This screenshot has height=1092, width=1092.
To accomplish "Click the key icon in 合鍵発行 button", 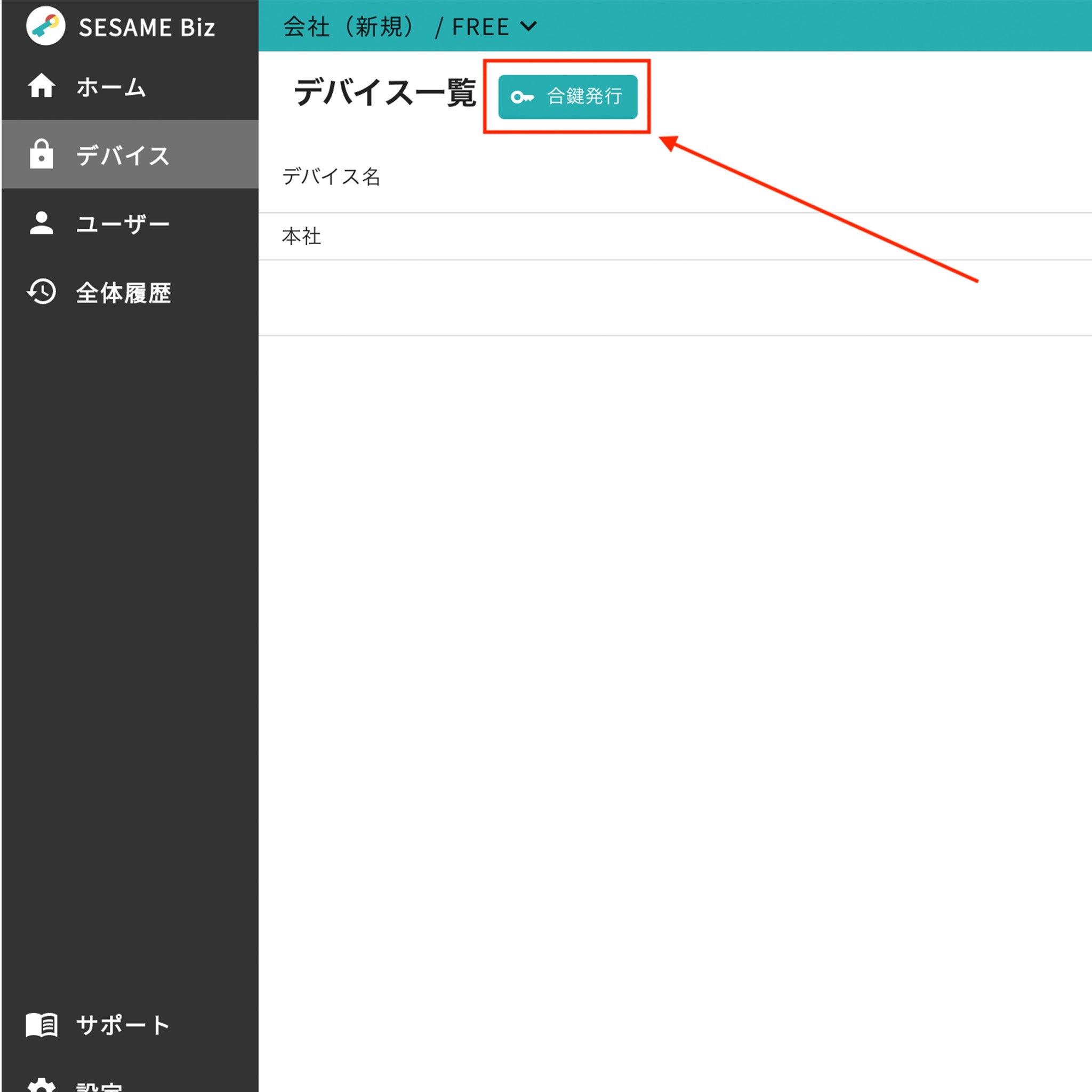I will [x=522, y=97].
